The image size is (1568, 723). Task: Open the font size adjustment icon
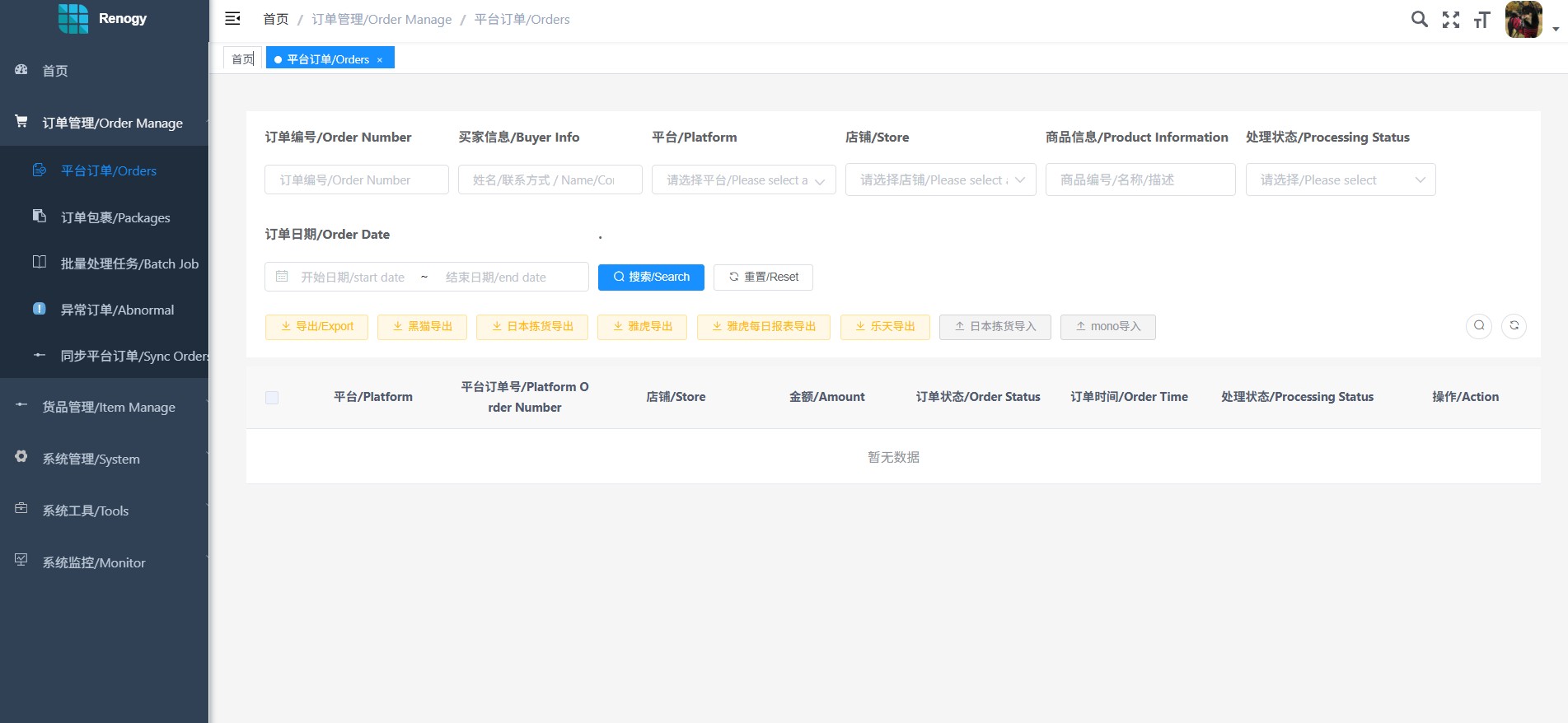tap(1481, 20)
